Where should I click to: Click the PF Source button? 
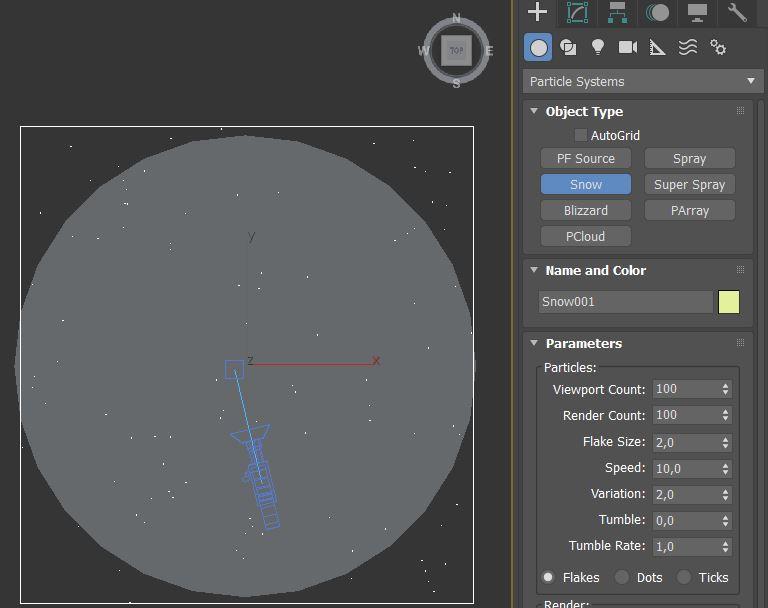[586, 159]
